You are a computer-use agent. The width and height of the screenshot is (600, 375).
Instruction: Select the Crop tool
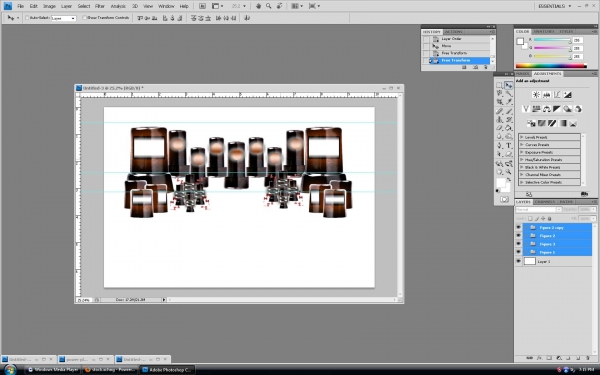[x=499, y=102]
